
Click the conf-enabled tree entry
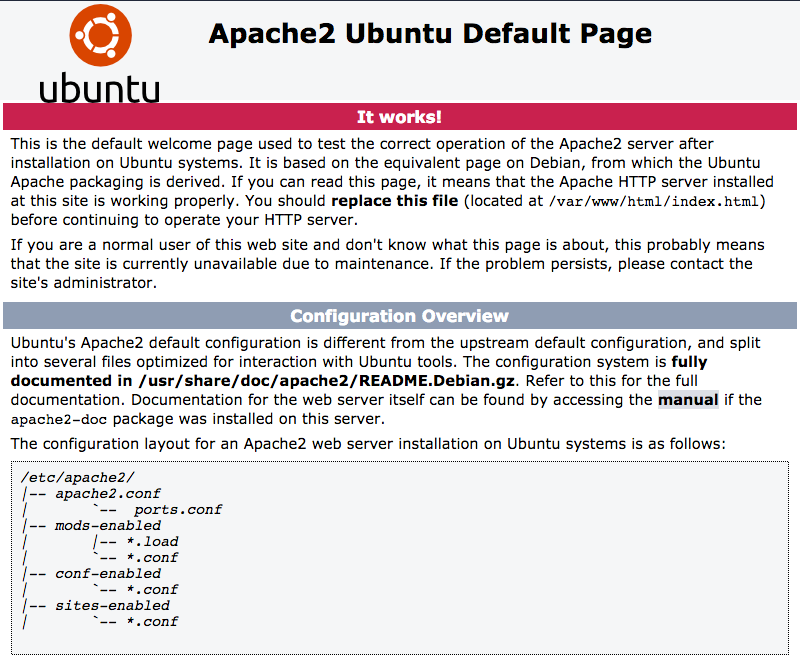[x=108, y=573]
